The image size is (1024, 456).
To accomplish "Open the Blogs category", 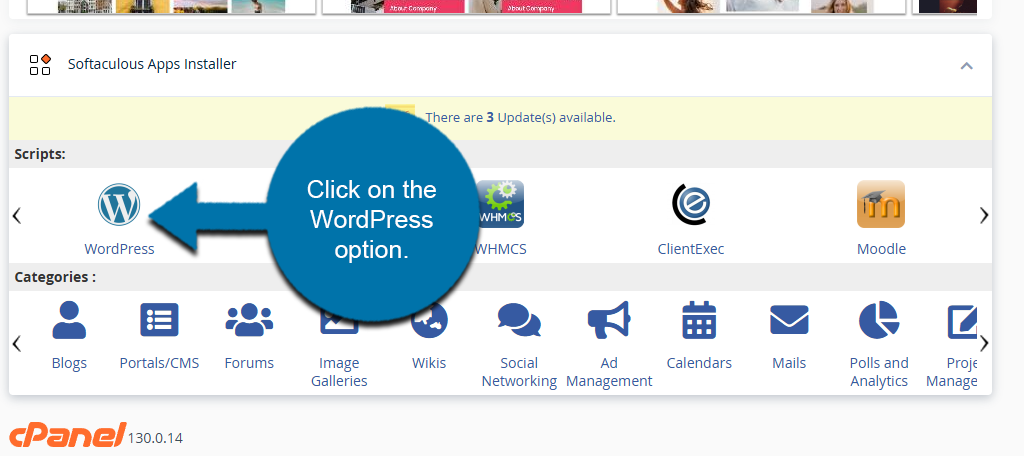I will (x=69, y=321).
